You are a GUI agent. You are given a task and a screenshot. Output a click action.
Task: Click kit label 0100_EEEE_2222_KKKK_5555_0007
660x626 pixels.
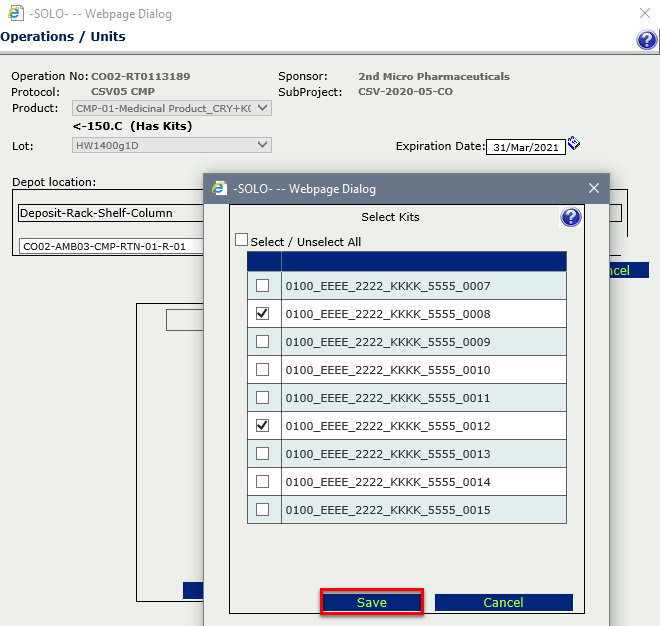click(388, 286)
